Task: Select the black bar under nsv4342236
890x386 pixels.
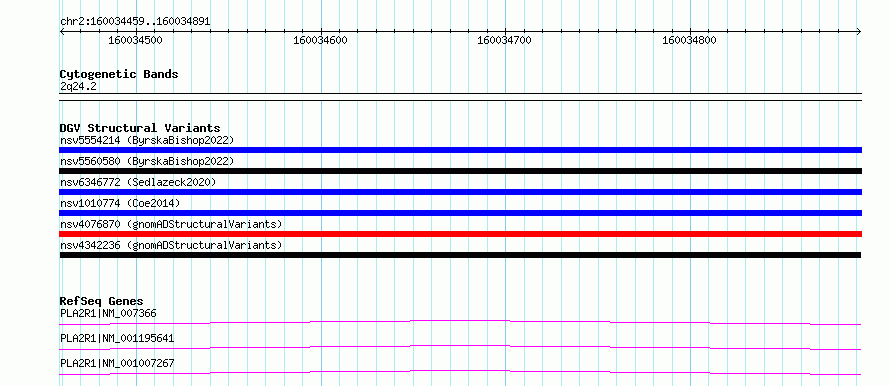Action: (460, 255)
